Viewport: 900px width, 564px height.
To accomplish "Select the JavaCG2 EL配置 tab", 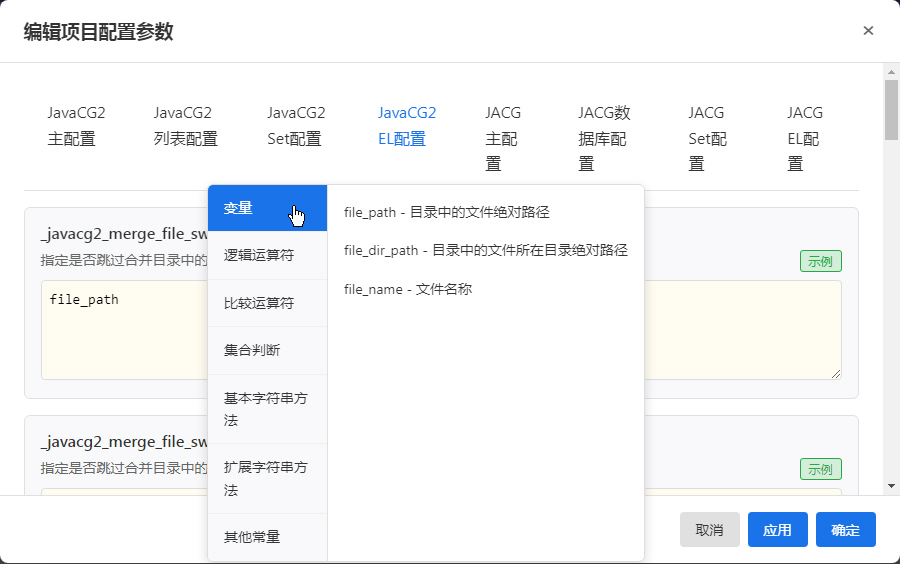I will 407,126.
